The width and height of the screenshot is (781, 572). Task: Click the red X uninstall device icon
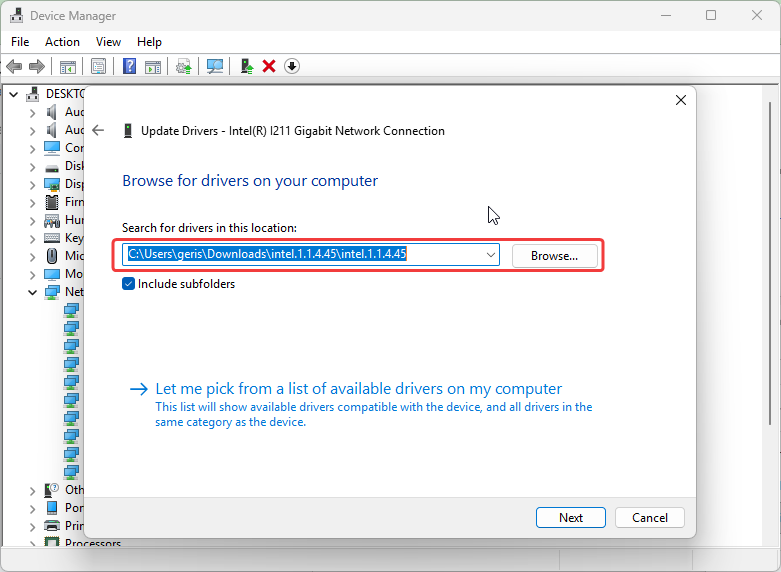click(x=269, y=66)
